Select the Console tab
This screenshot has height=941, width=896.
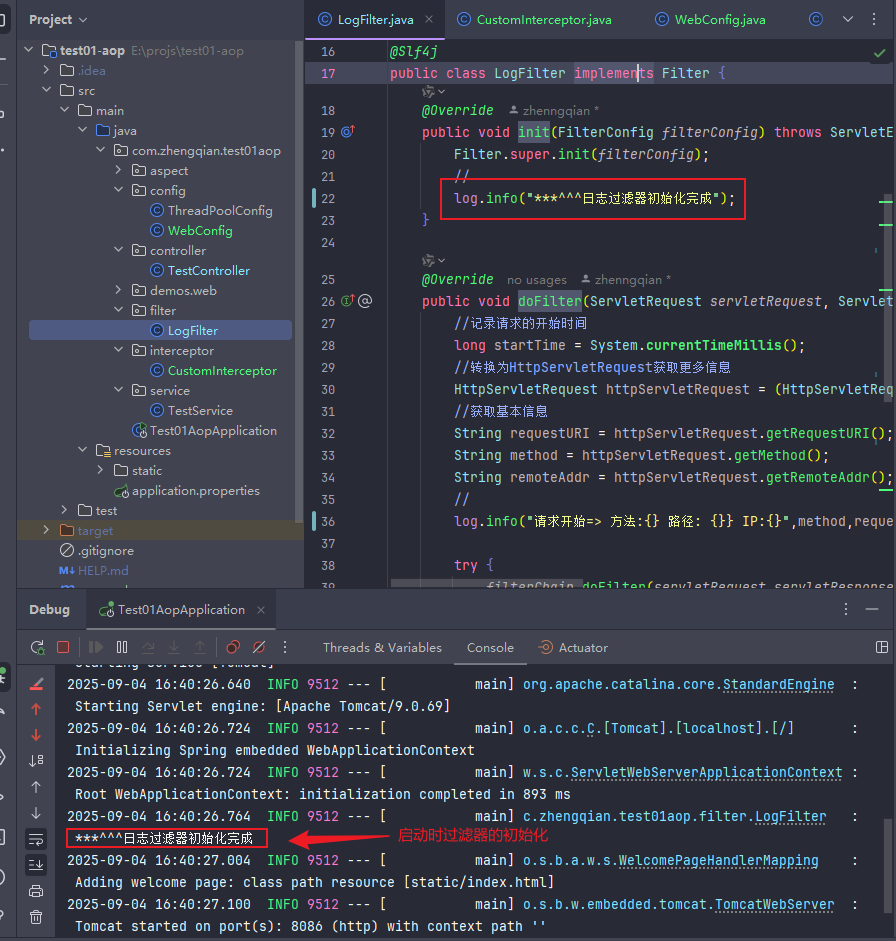point(490,648)
